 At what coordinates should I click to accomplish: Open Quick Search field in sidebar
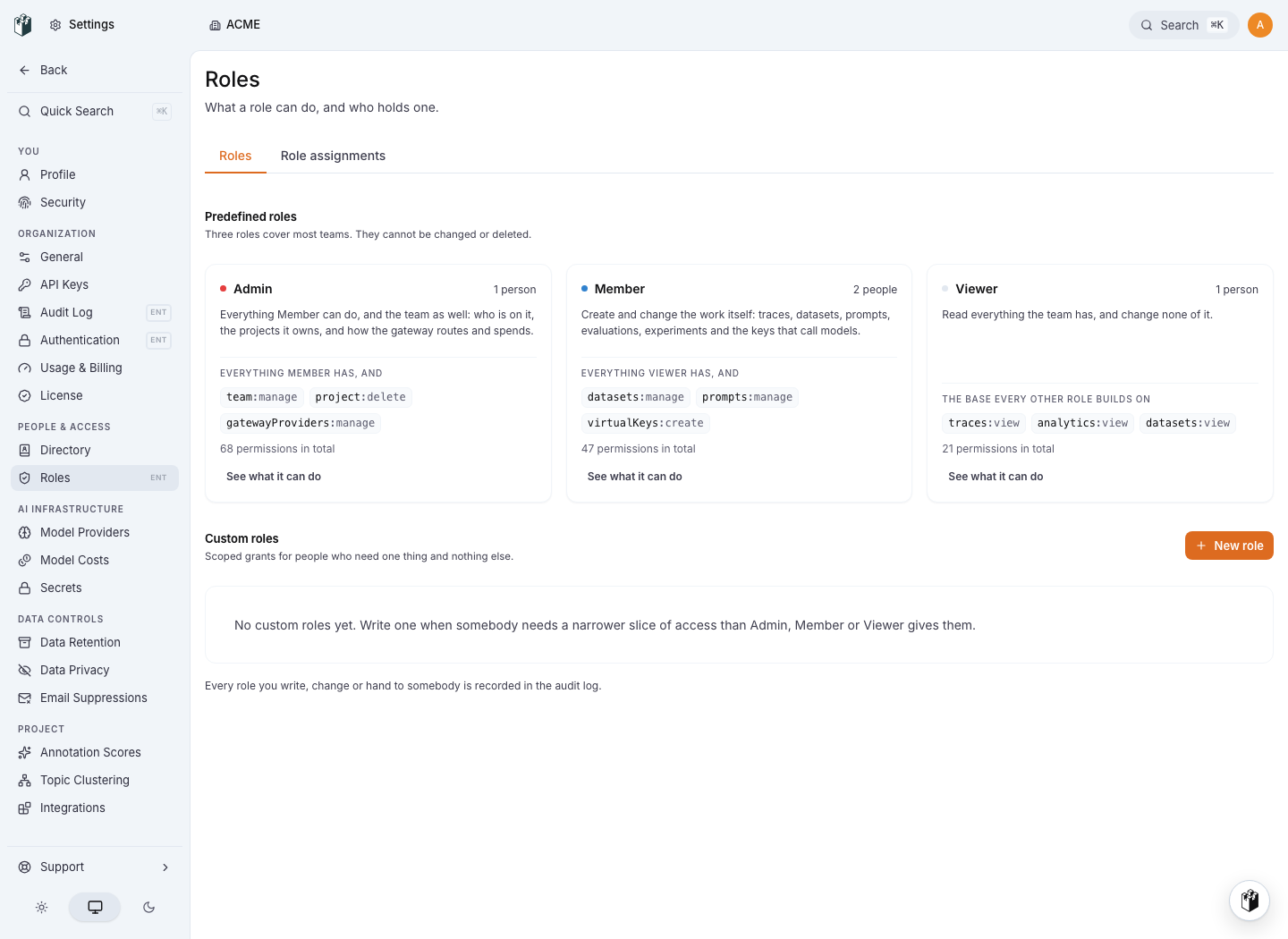coord(95,111)
